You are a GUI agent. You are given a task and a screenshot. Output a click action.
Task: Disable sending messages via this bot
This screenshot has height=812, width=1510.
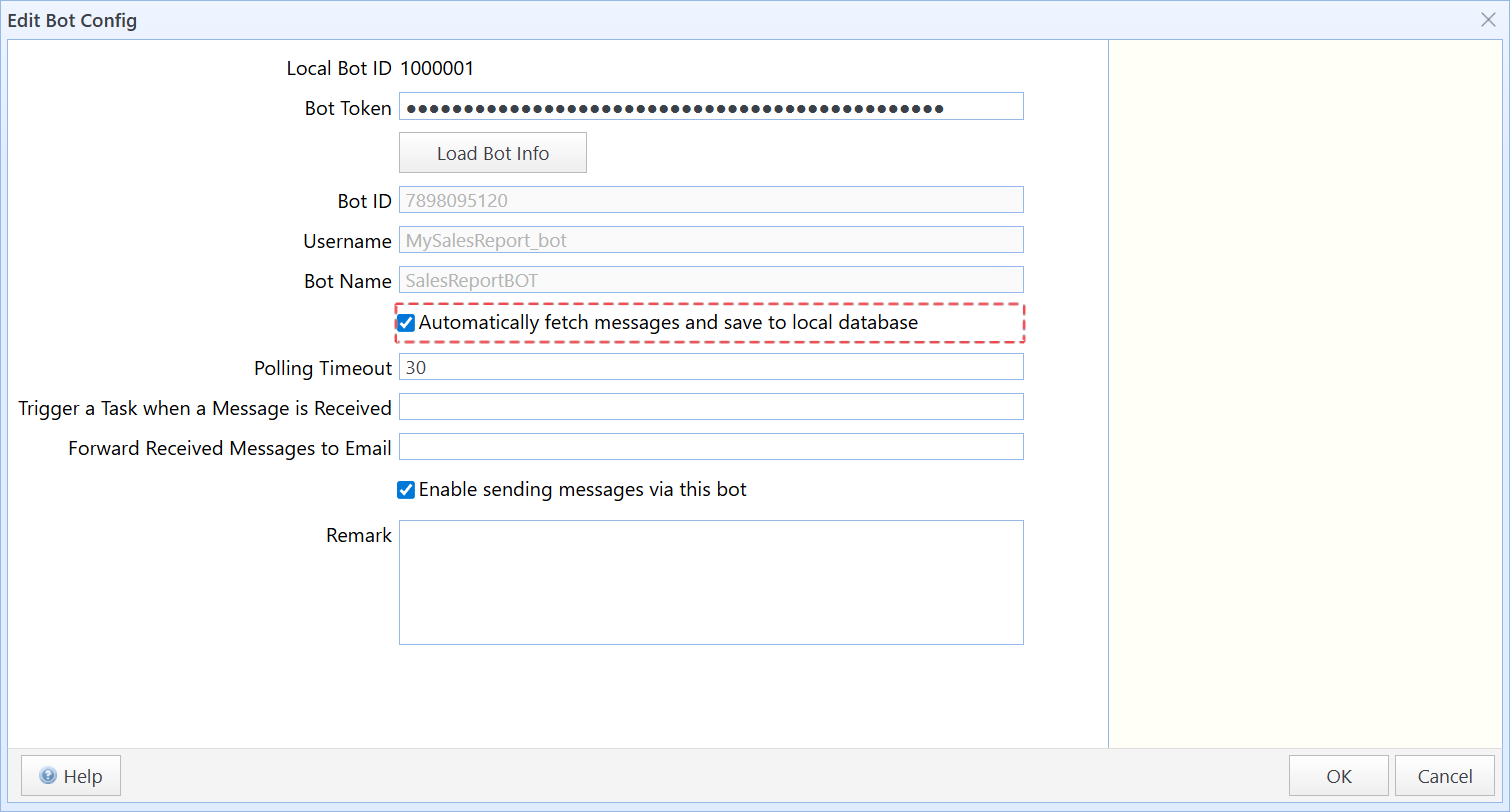(406, 490)
